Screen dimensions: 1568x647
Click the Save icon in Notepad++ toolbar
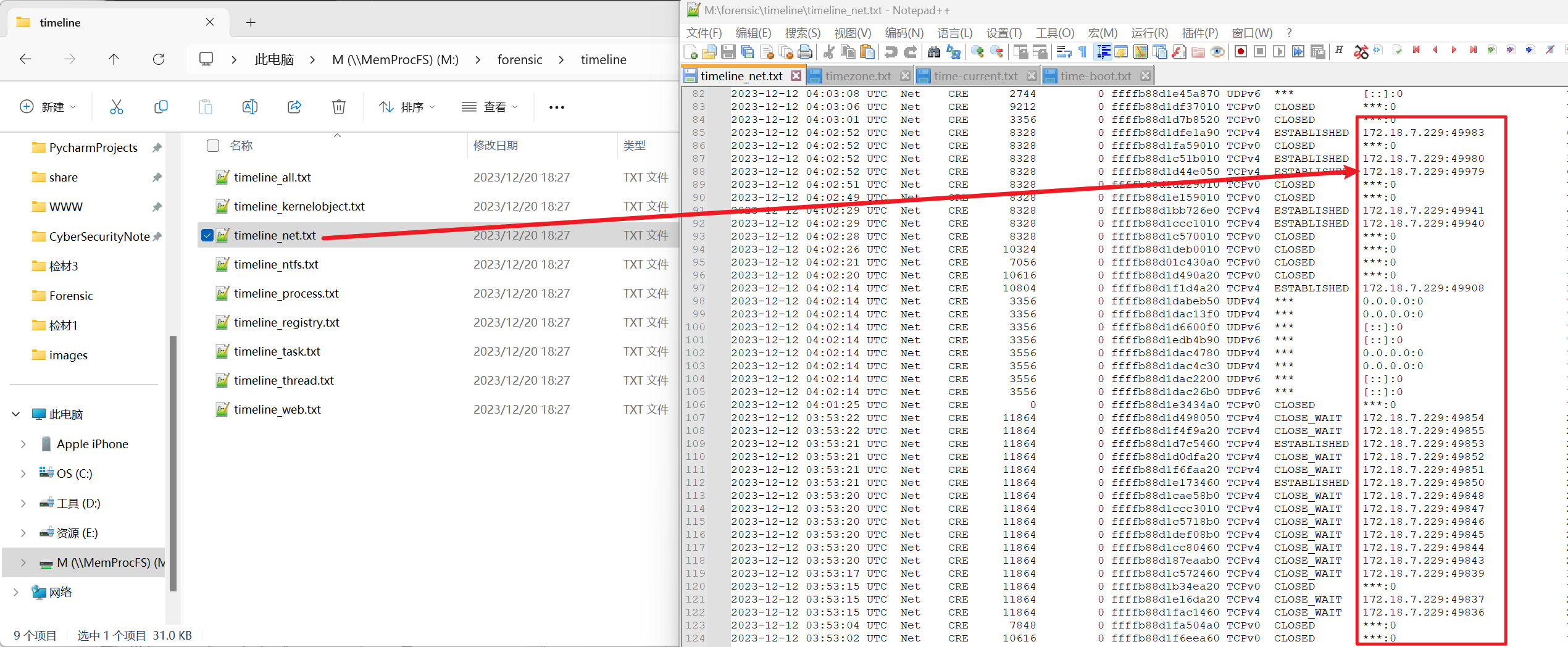point(728,52)
